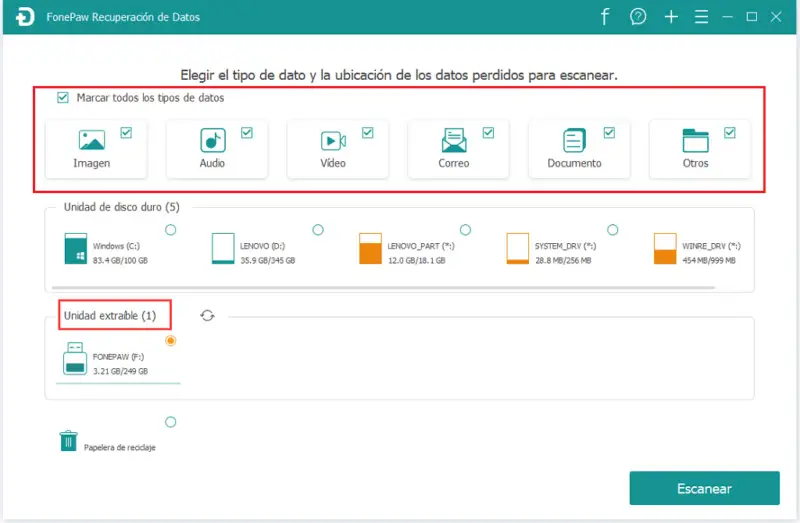Click the FonePaw logo icon in title bar

click(x=24, y=17)
